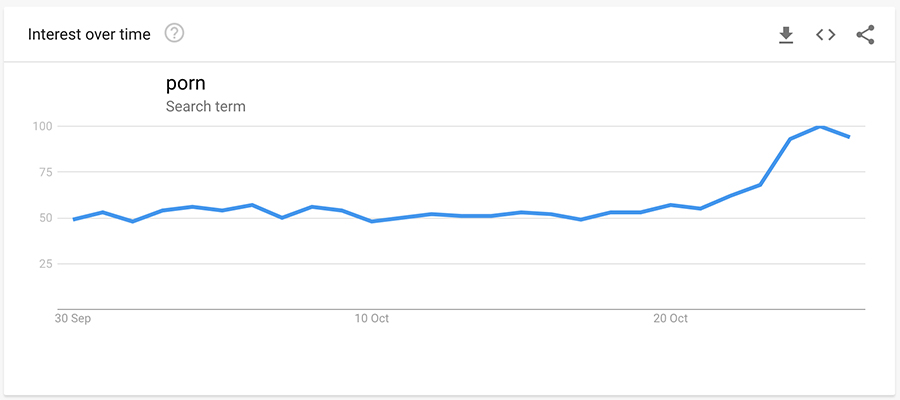Select the line point above 10 Oct
This screenshot has width=900, height=400.
click(372, 221)
